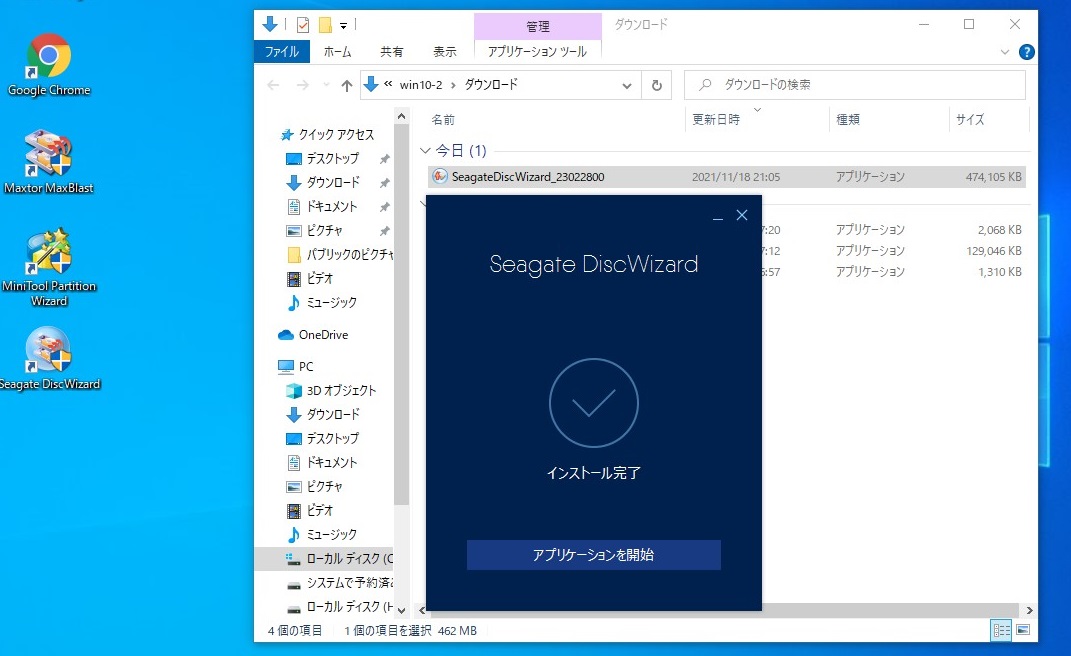Click Properties icon in Explorer quick access toolbar
The image size is (1071, 656).
pyautogui.click(x=303, y=25)
